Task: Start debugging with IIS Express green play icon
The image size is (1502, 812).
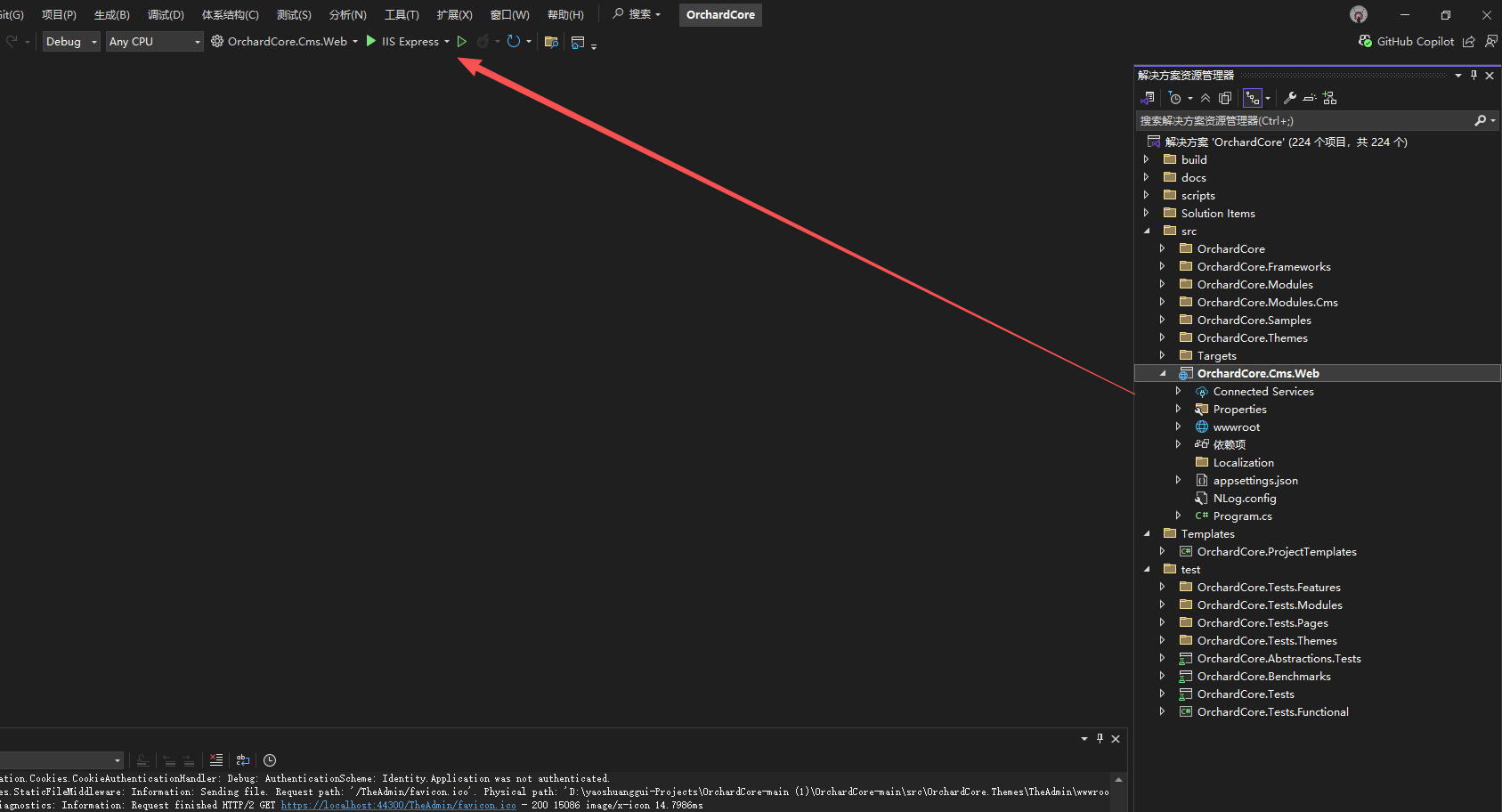Action: [x=370, y=41]
